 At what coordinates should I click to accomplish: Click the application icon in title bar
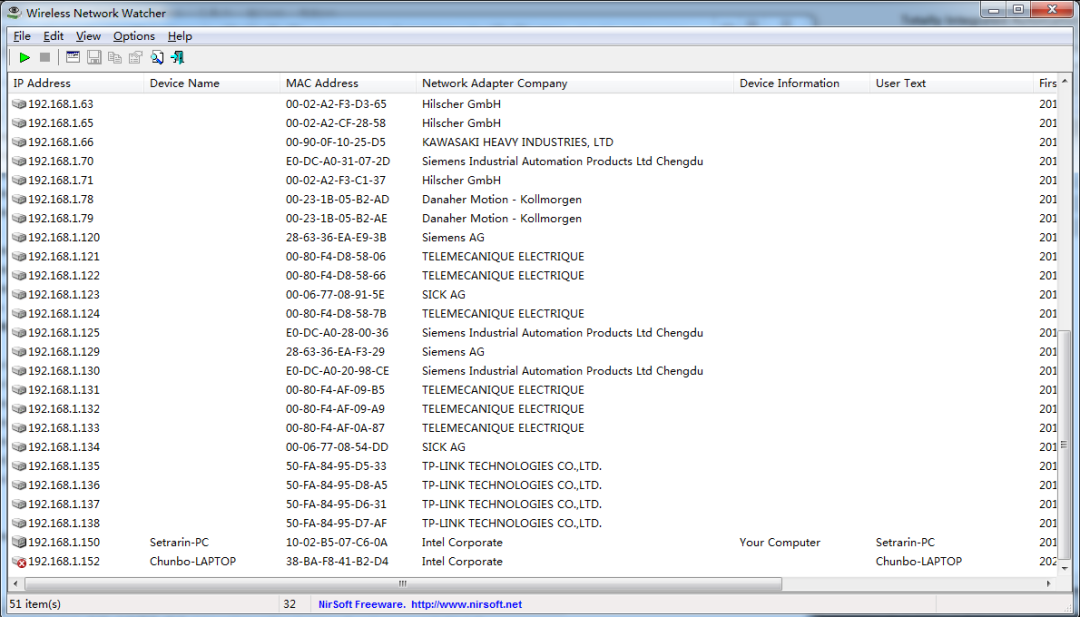coord(14,12)
